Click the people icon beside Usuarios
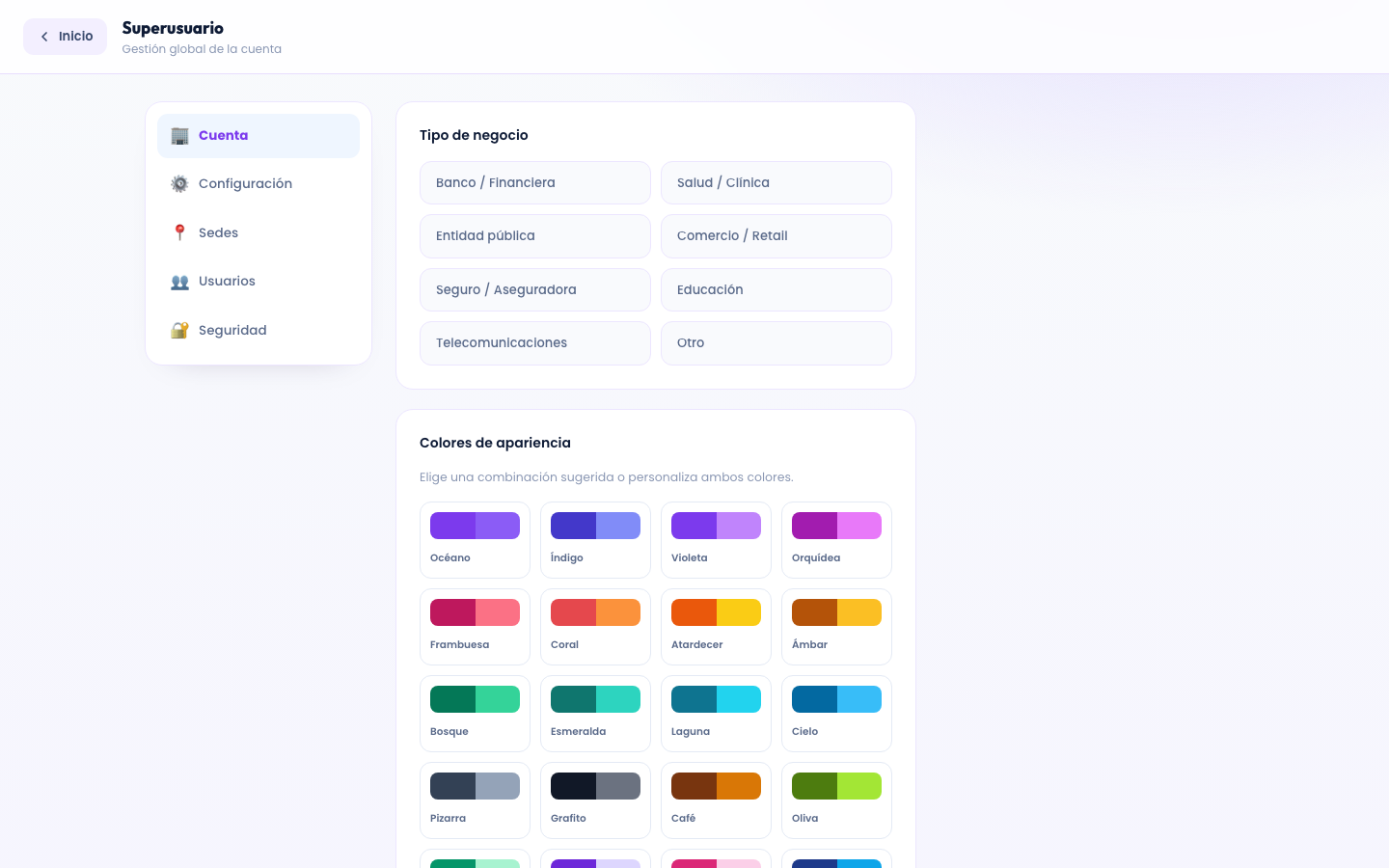 coord(179,282)
